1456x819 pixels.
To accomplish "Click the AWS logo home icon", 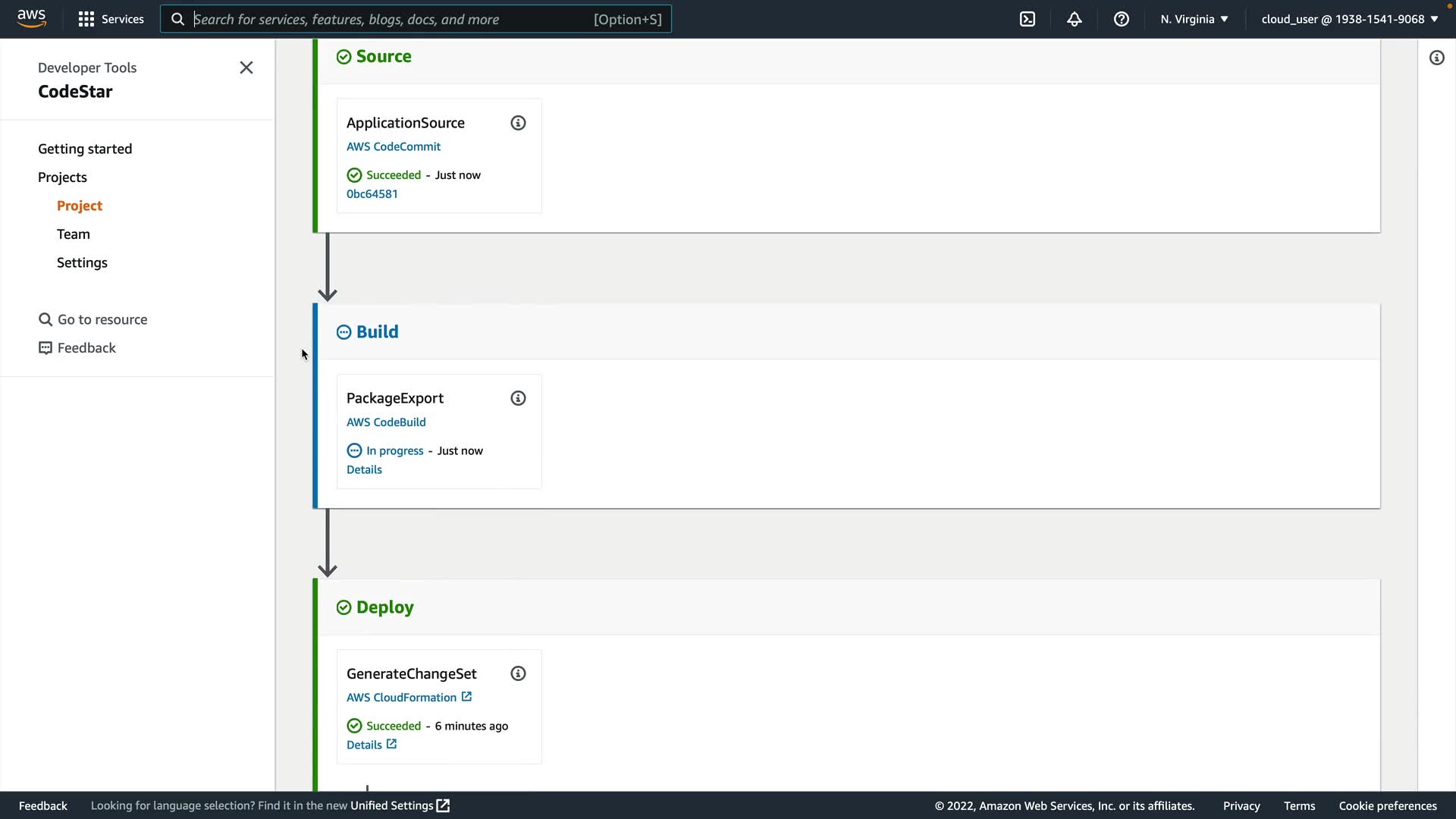I will coord(31,18).
